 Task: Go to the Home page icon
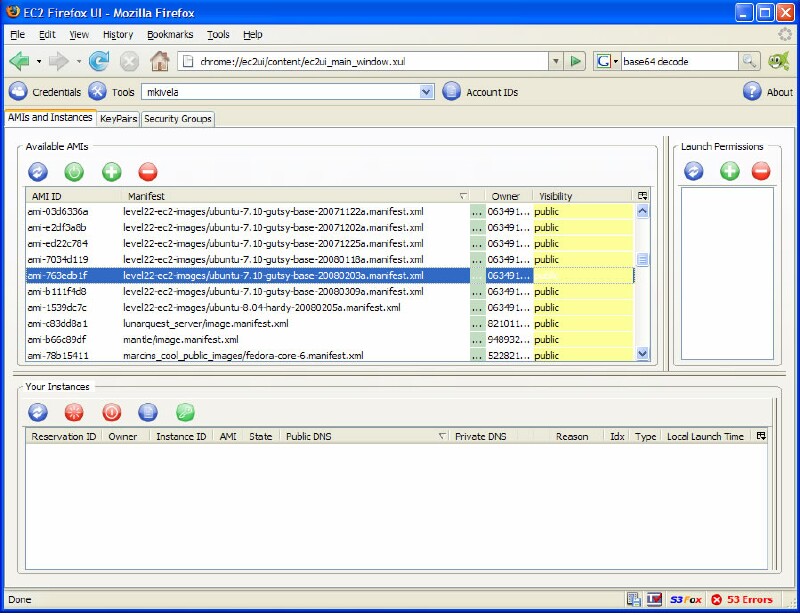tap(160, 61)
